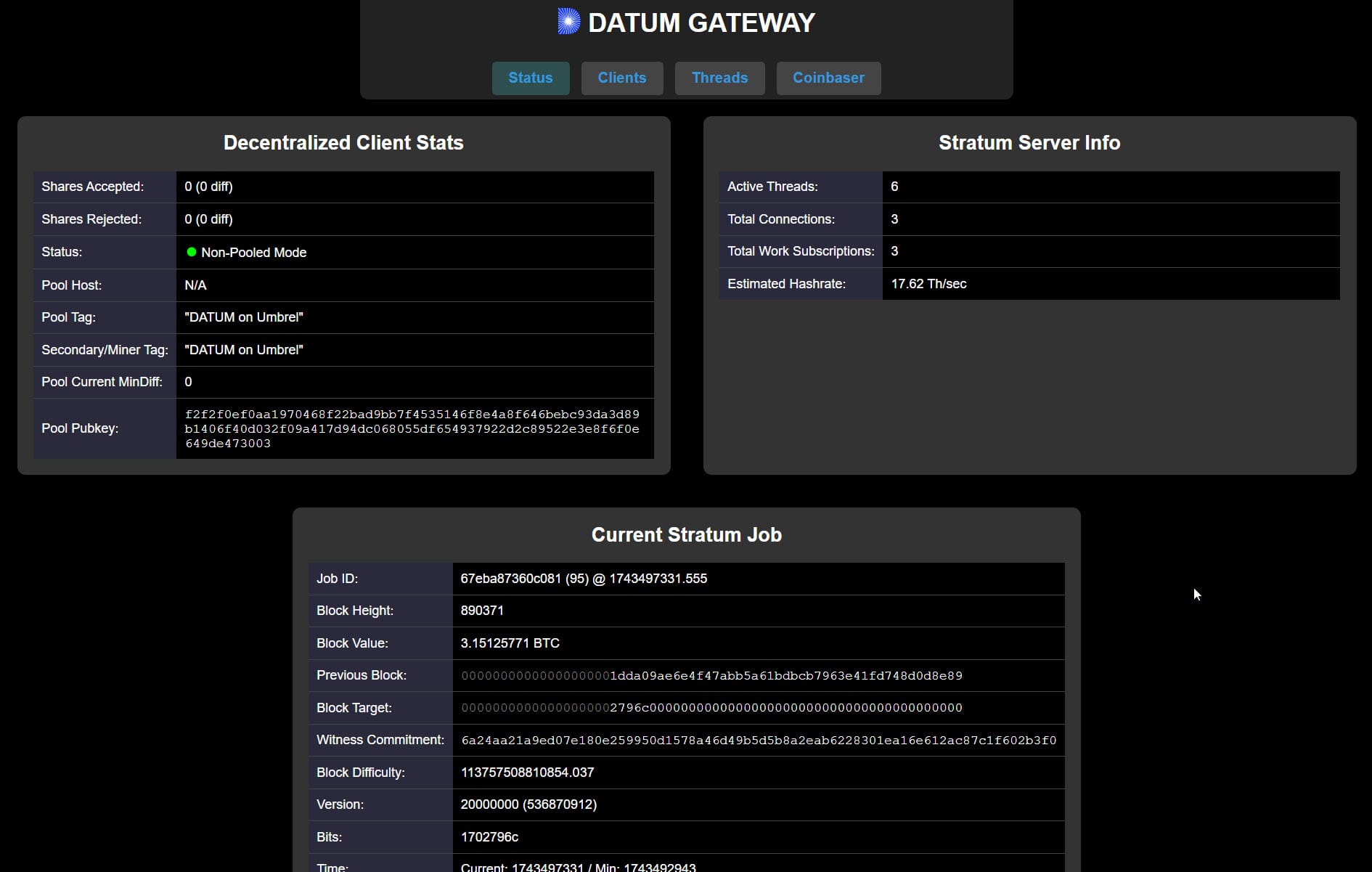Click the DATUM GATEWAY title text
Screen dimensions: 1372x872
point(701,23)
